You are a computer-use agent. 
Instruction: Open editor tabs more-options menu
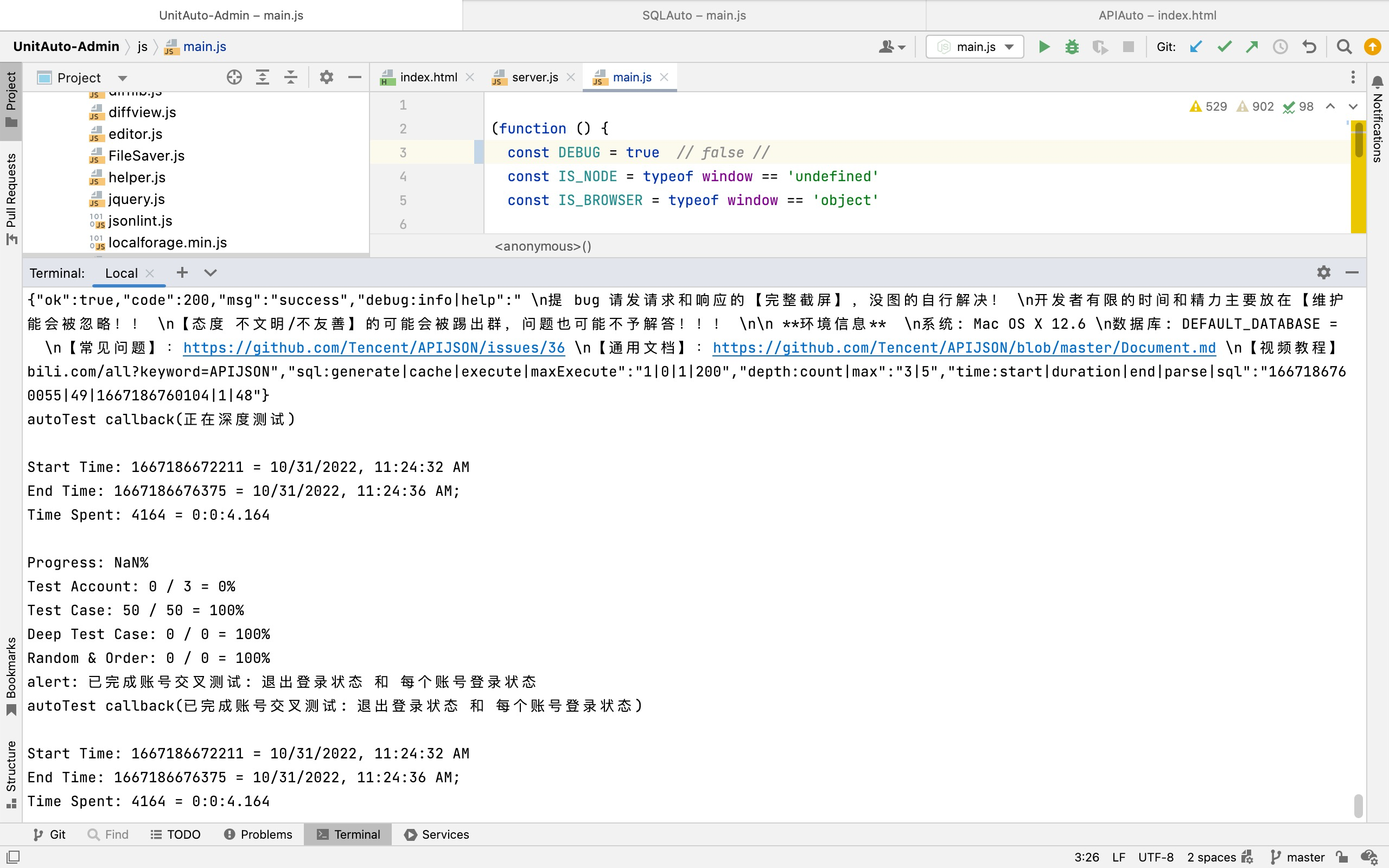coord(1353,77)
